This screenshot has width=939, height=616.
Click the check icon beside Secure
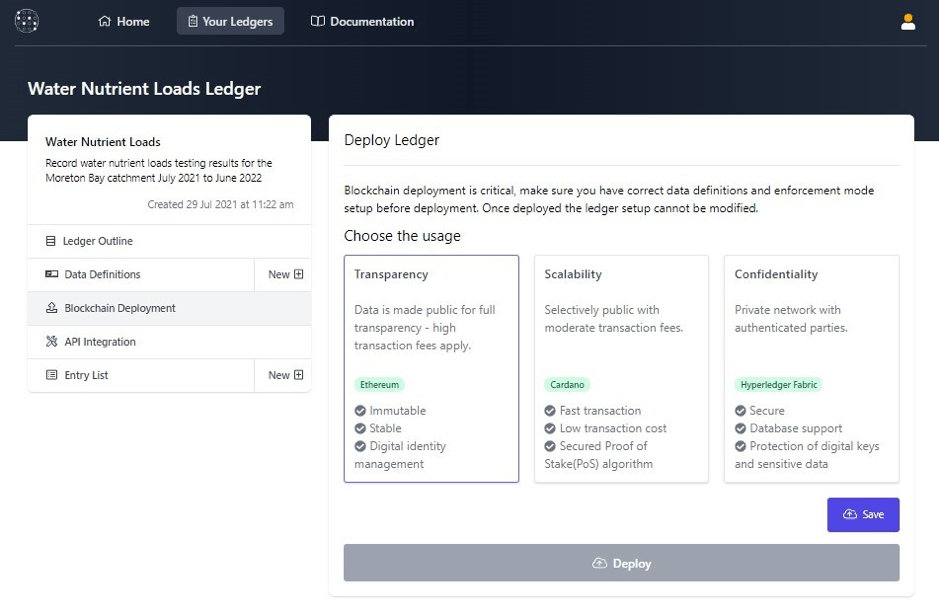(740, 411)
